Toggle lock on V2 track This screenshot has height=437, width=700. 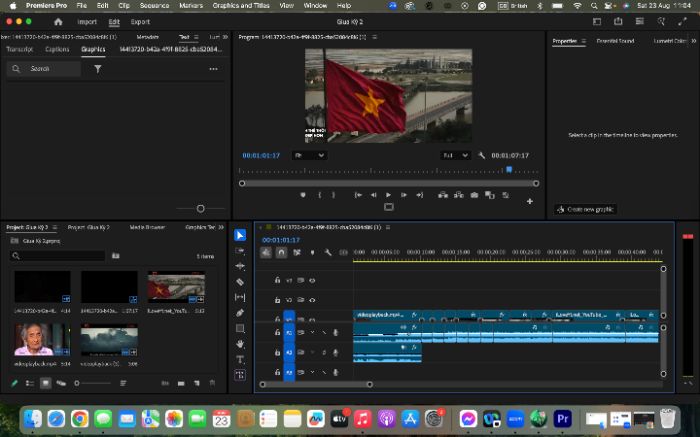[277, 300]
